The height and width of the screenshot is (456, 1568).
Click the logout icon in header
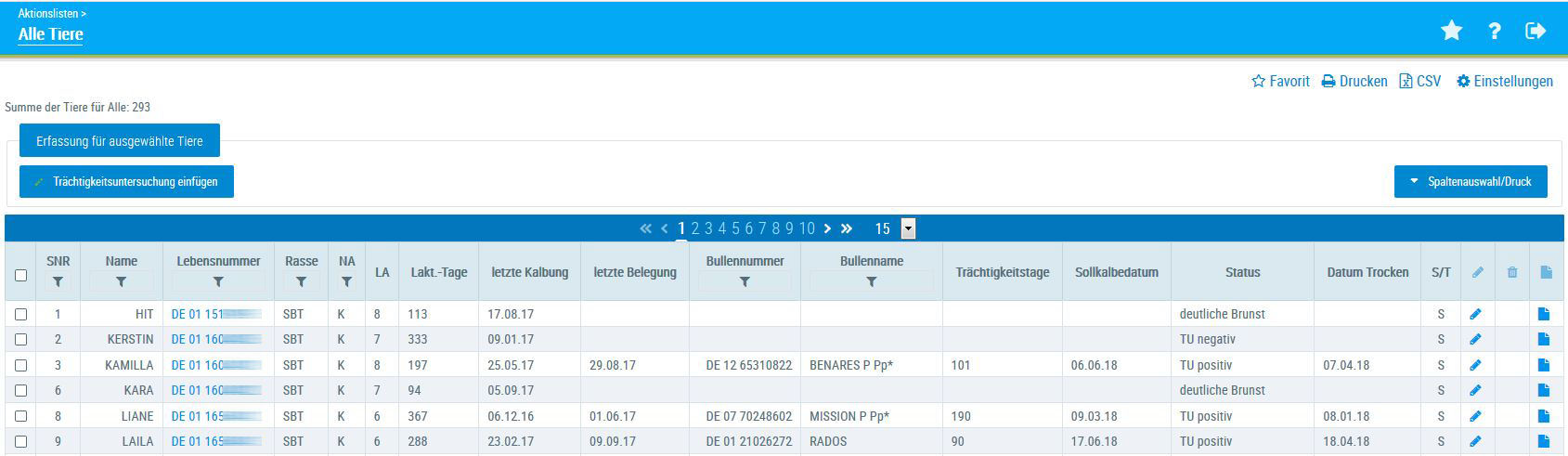1536,32
